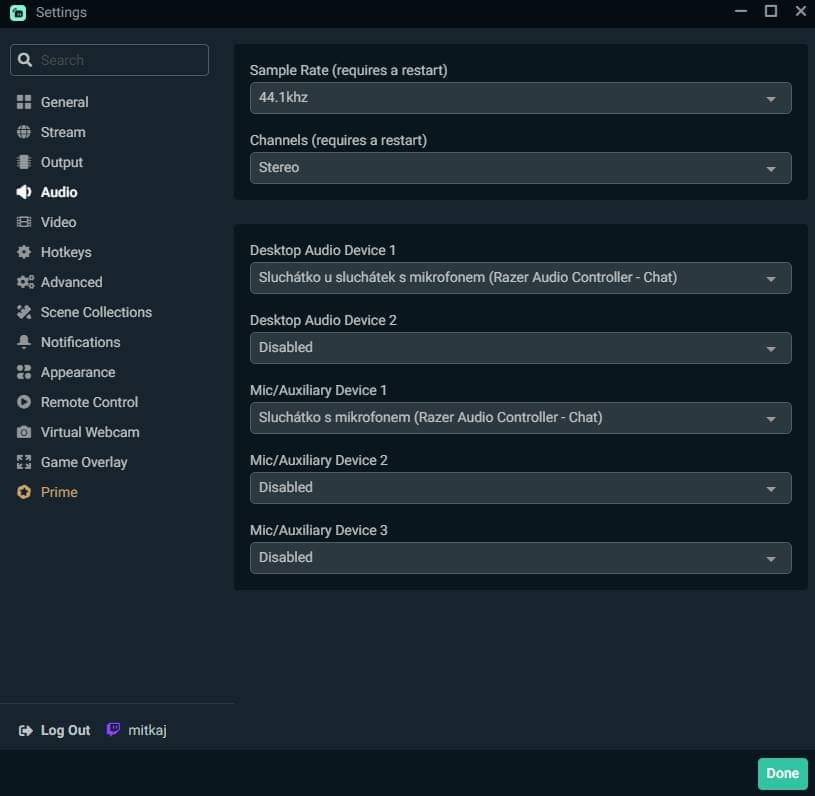Click the Prime star icon
The height and width of the screenshot is (796, 815).
24,492
